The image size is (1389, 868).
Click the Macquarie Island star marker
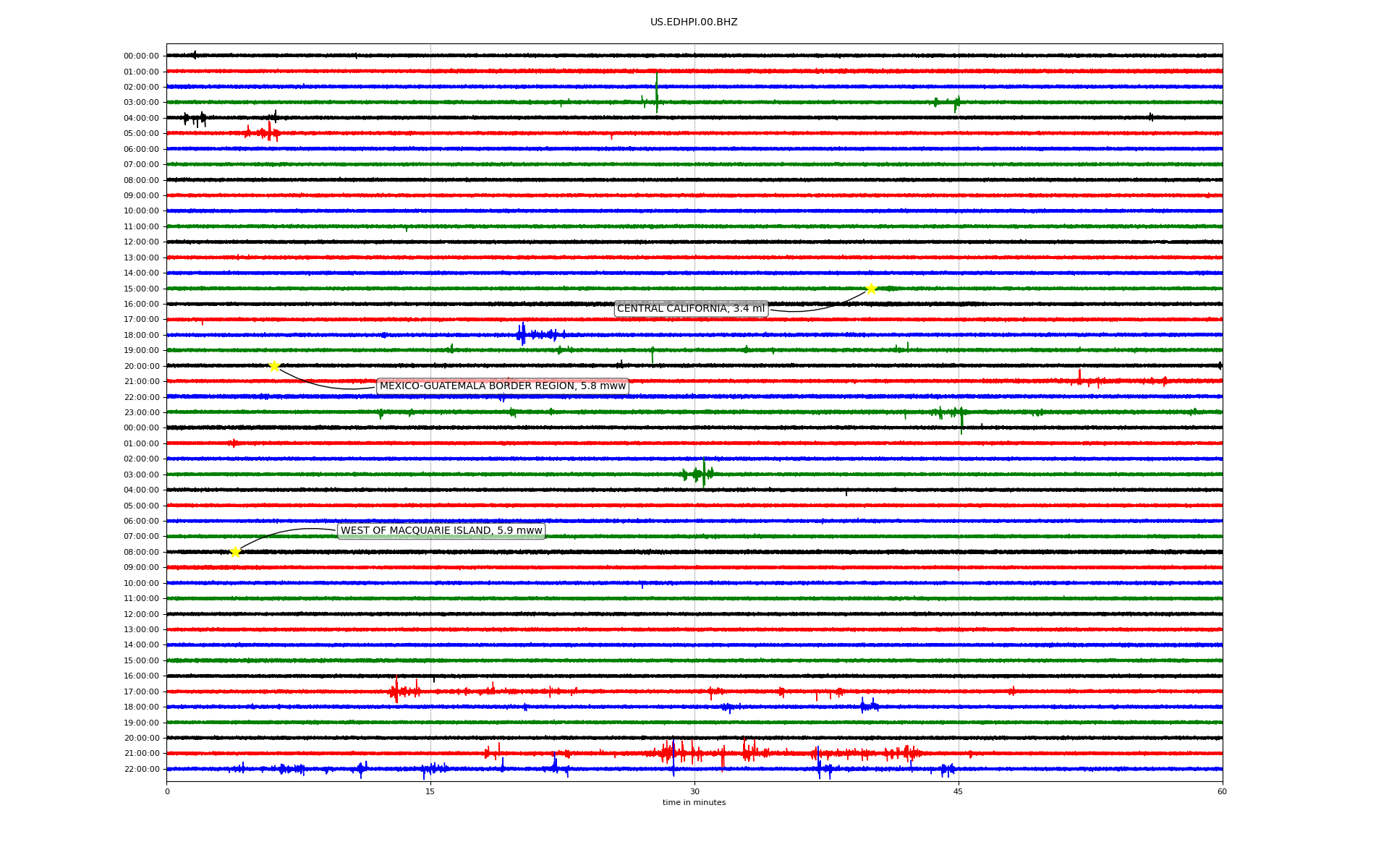(235, 552)
